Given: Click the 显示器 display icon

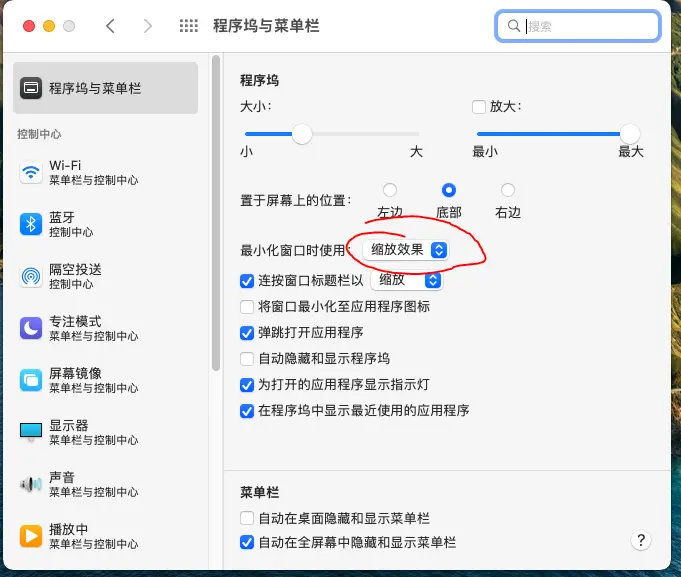Looking at the screenshot, I should (x=31, y=432).
